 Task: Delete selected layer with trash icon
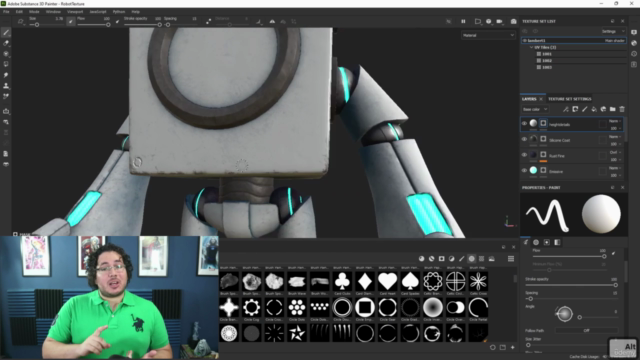pos(622,109)
